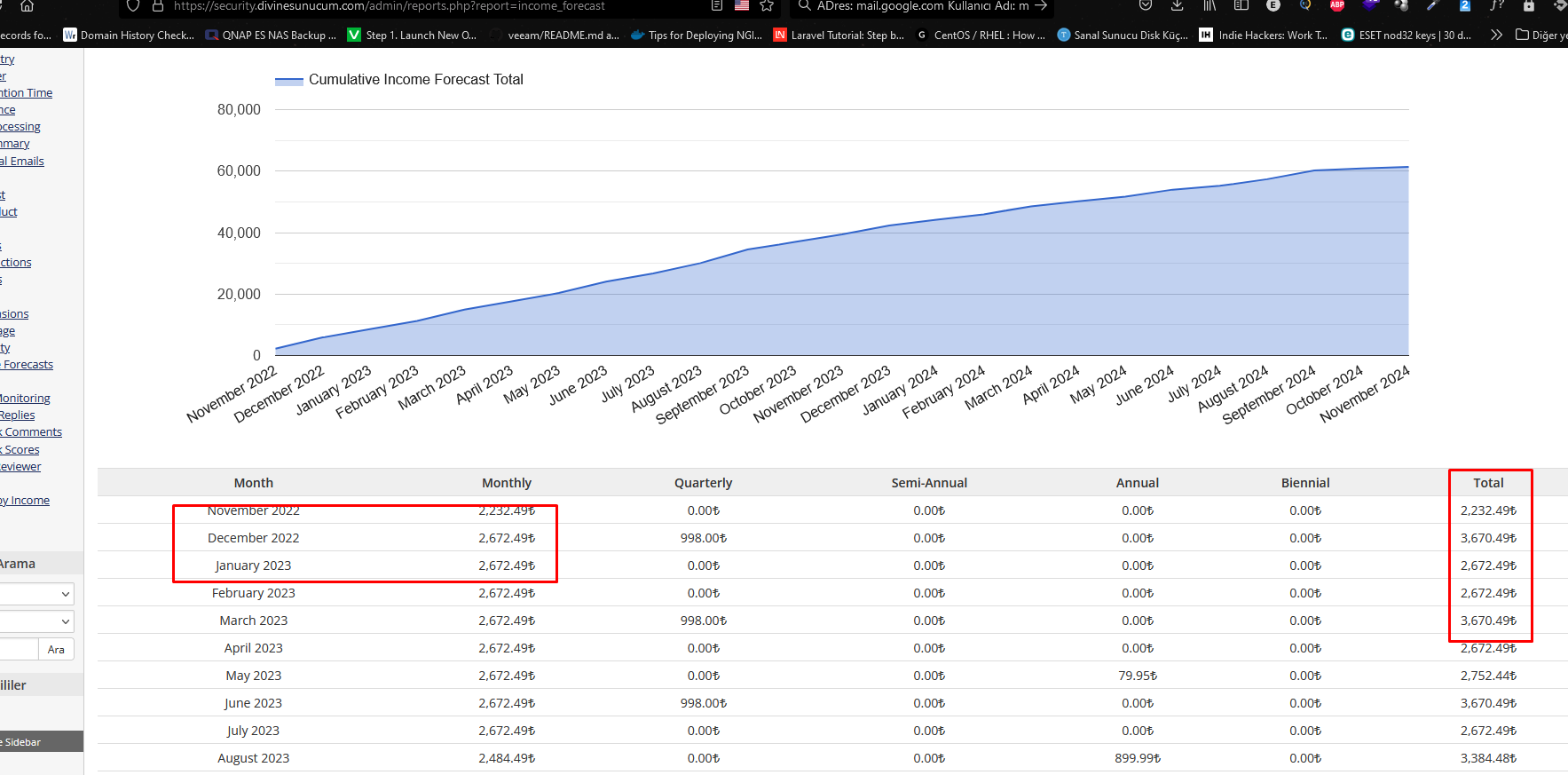
Task: Open the Forecasts sidebar link
Action: click(x=27, y=365)
